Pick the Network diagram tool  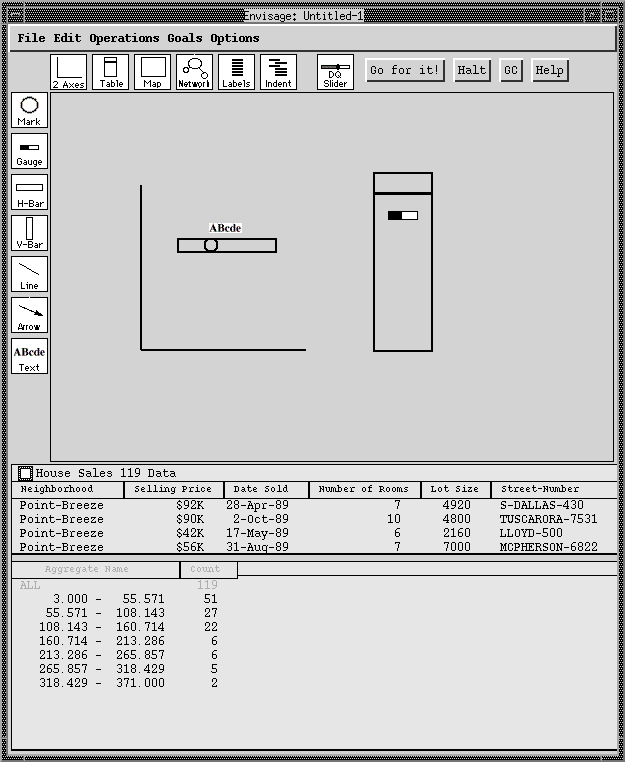(194, 72)
